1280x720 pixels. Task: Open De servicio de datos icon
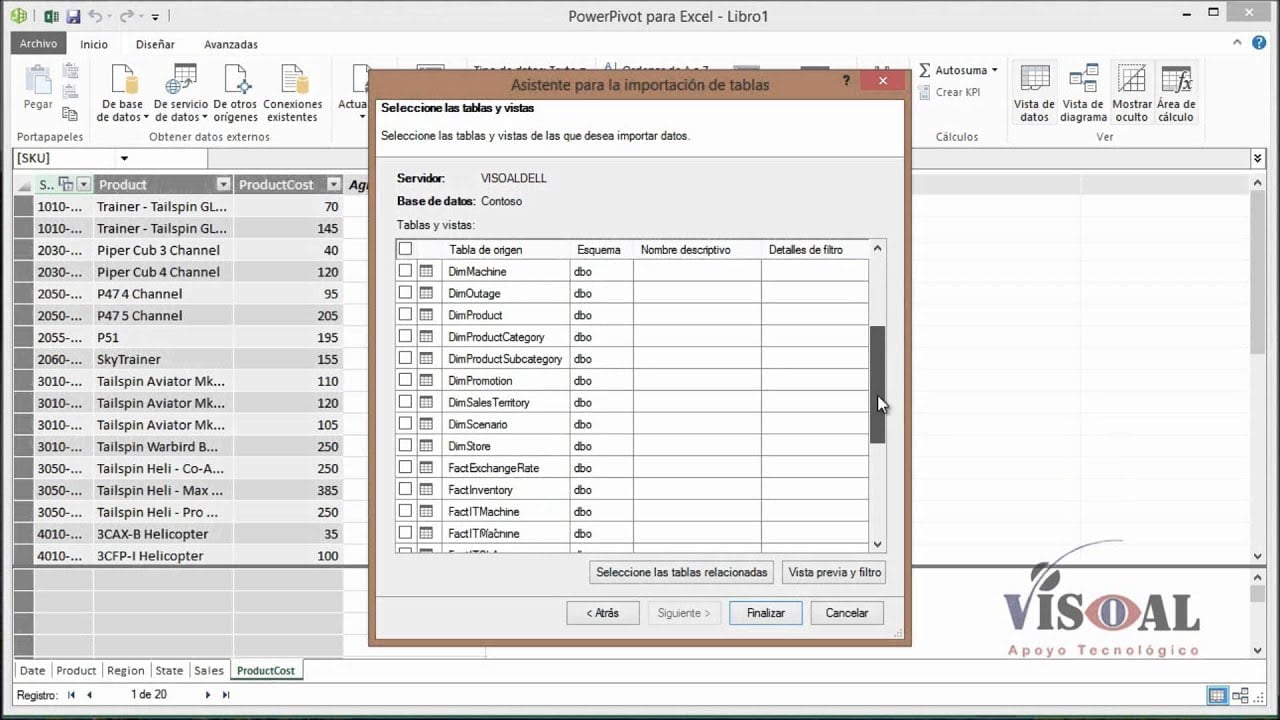click(x=181, y=80)
